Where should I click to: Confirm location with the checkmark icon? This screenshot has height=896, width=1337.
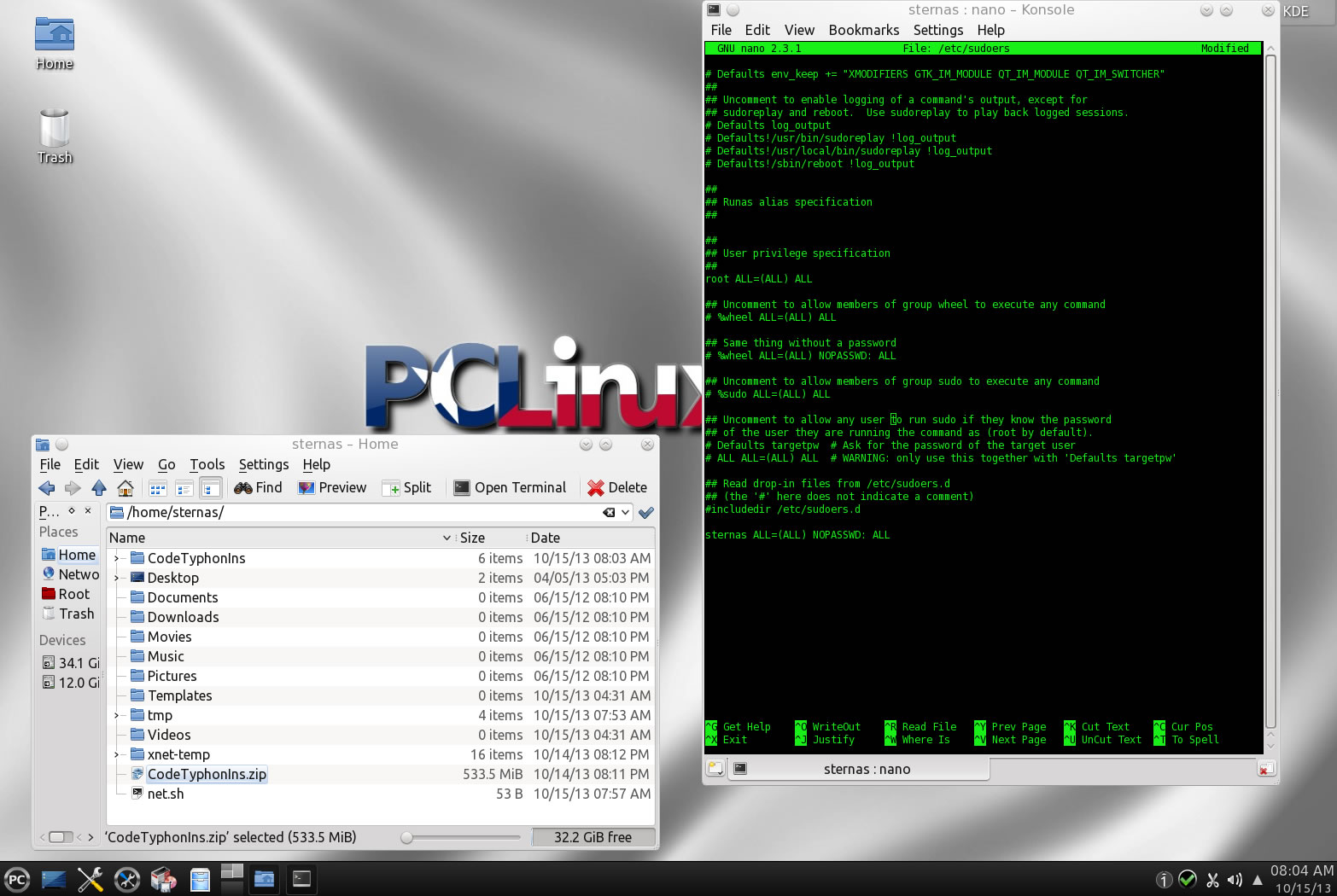(646, 513)
